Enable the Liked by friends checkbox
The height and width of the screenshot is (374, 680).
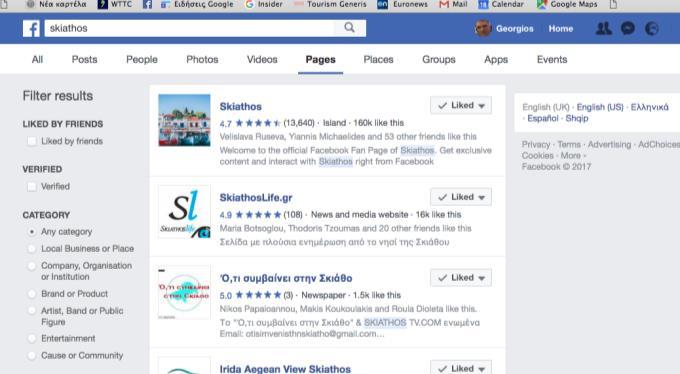coord(32,141)
